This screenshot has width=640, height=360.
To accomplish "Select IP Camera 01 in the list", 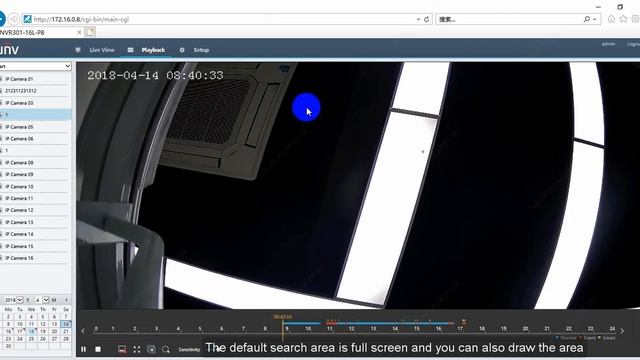I will coord(36,79).
